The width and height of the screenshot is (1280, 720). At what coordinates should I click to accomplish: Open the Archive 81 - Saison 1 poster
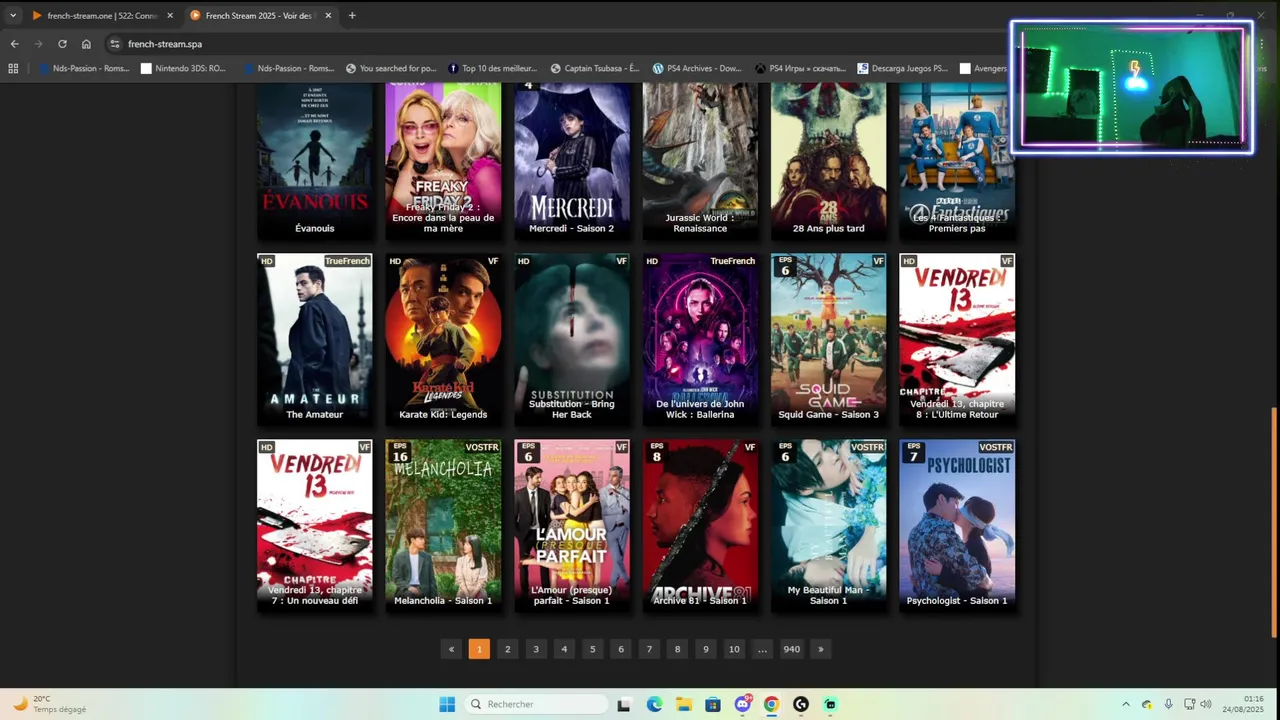[700, 525]
